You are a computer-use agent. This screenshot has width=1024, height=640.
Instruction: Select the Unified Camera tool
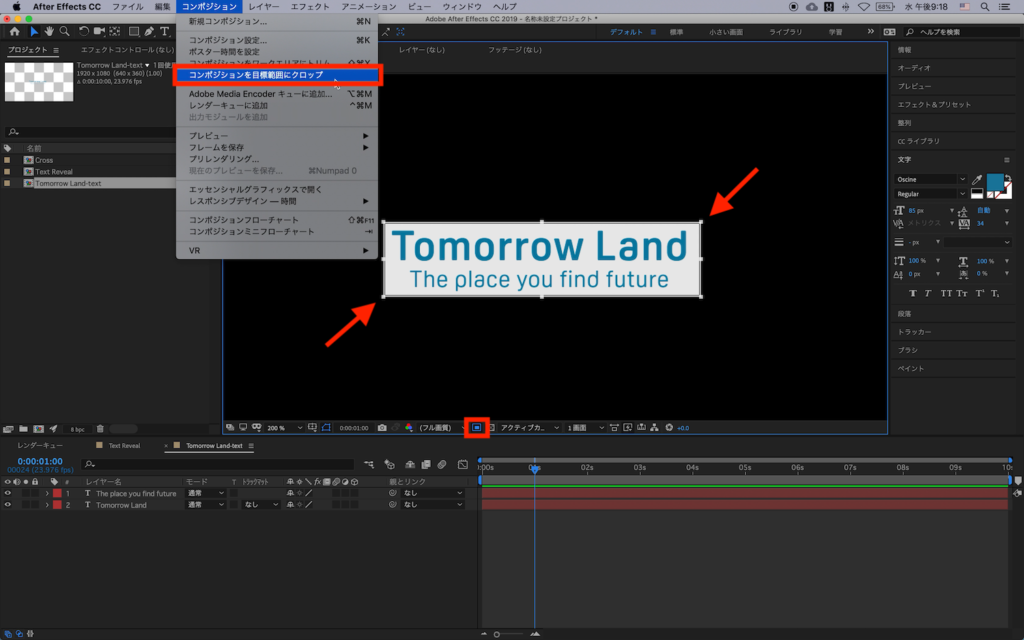(99, 31)
